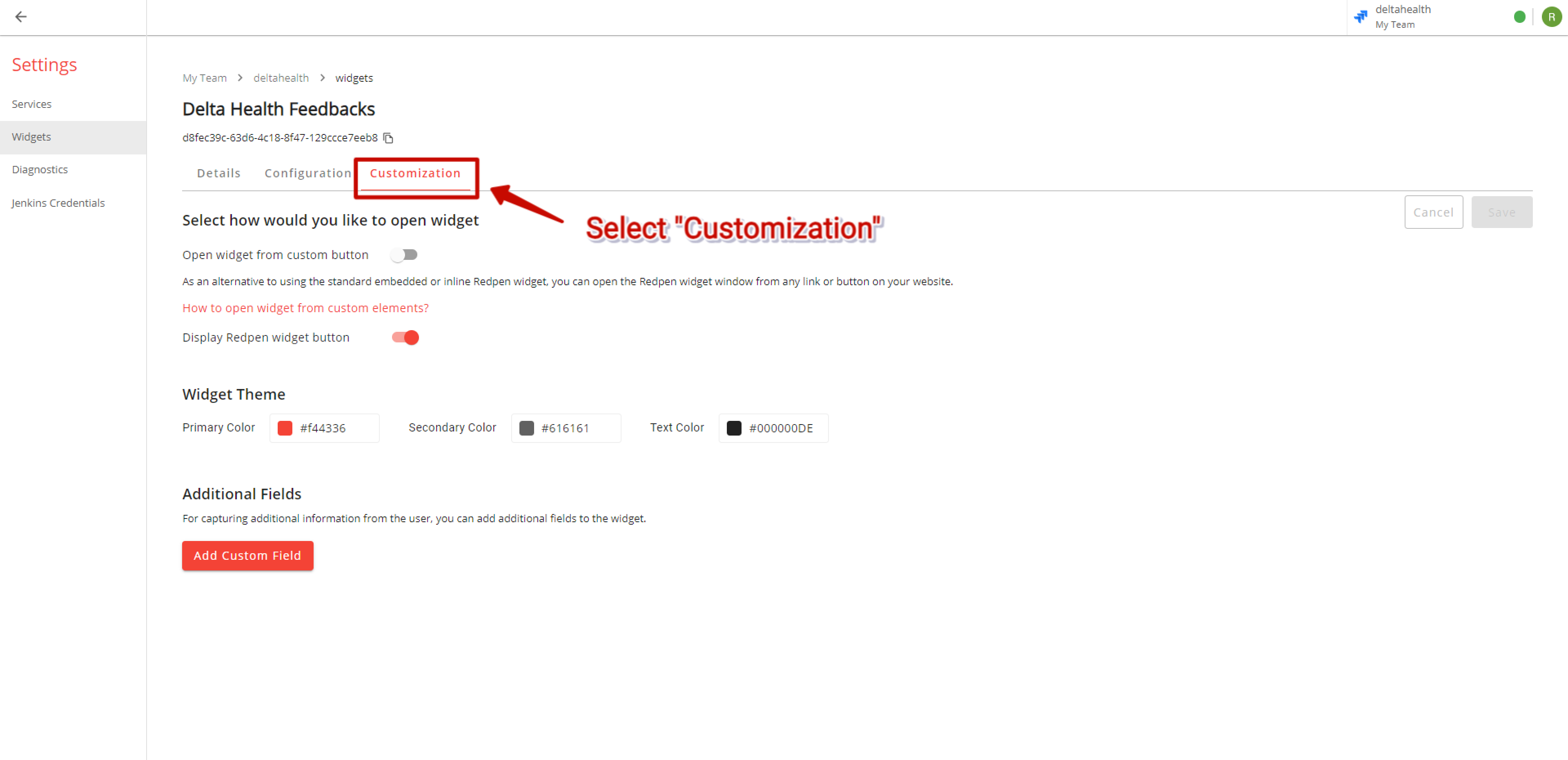1568x760 pixels.
Task: Click the Additional Fields heading
Action: tap(242, 494)
